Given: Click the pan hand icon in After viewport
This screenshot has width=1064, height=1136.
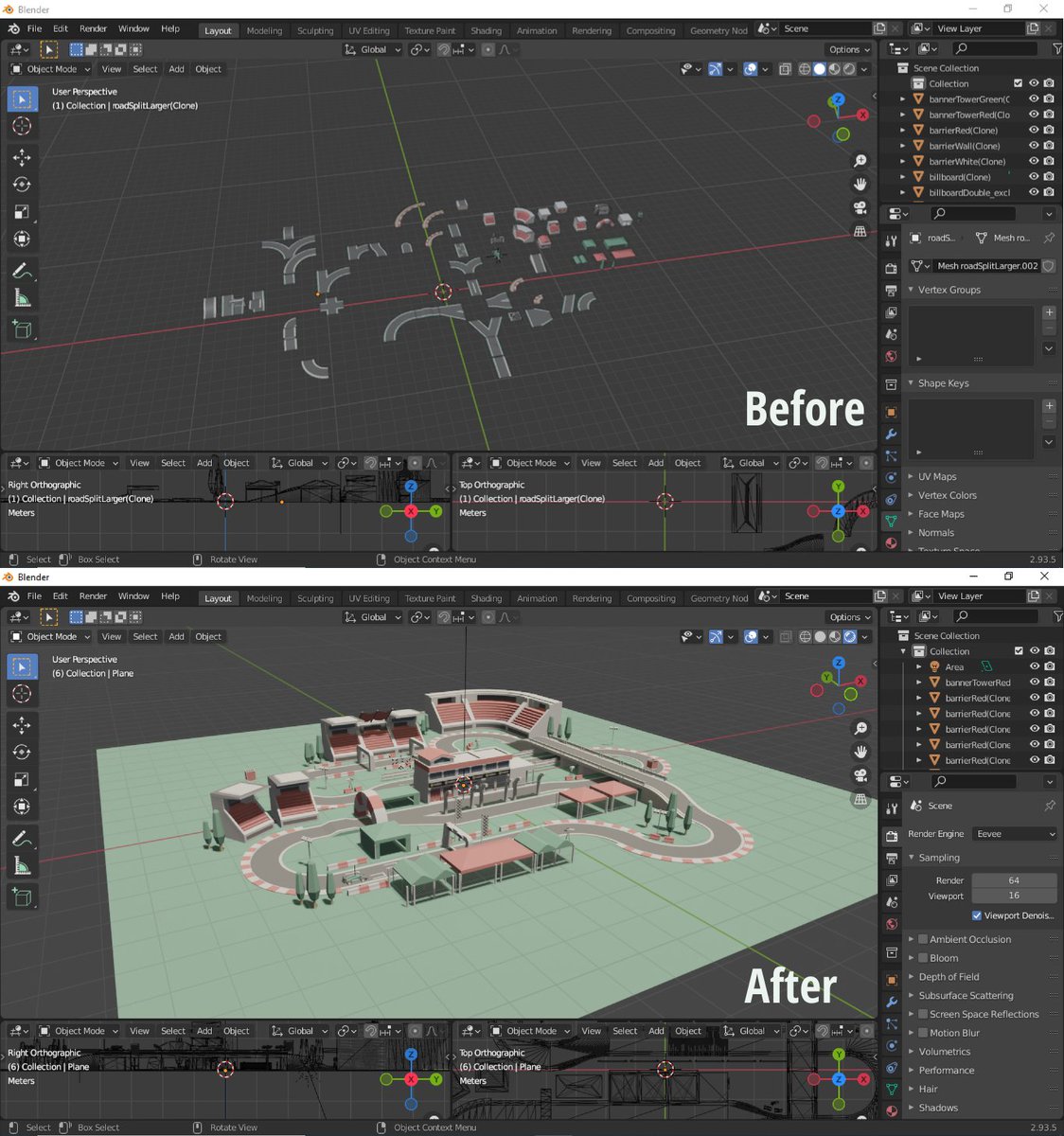Looking at the screenshot, I should click(x=860, y=752).
